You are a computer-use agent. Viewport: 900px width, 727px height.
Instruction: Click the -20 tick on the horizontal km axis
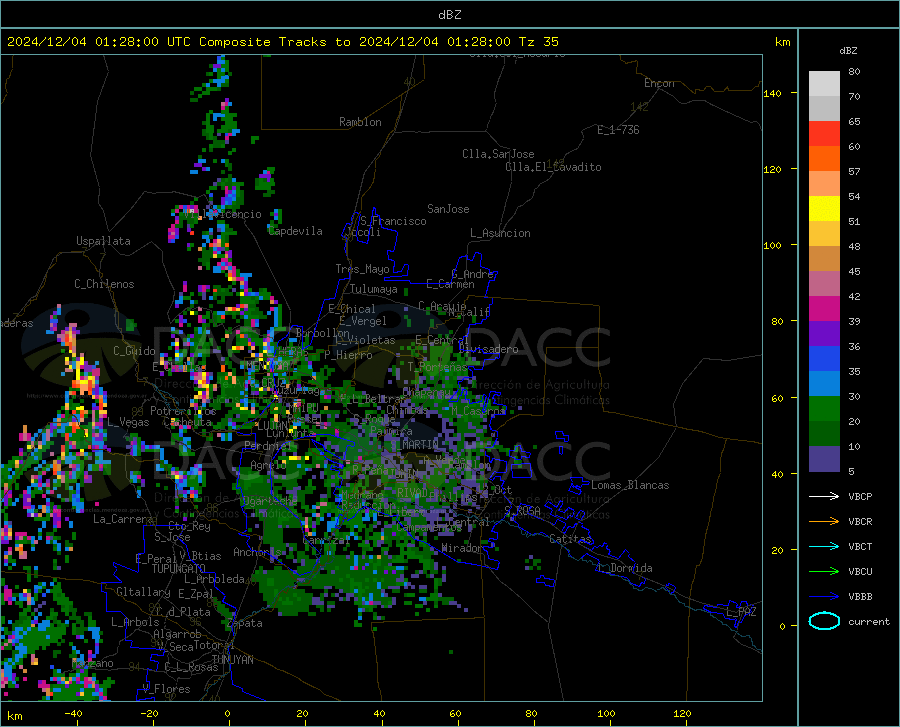[149, 713]
